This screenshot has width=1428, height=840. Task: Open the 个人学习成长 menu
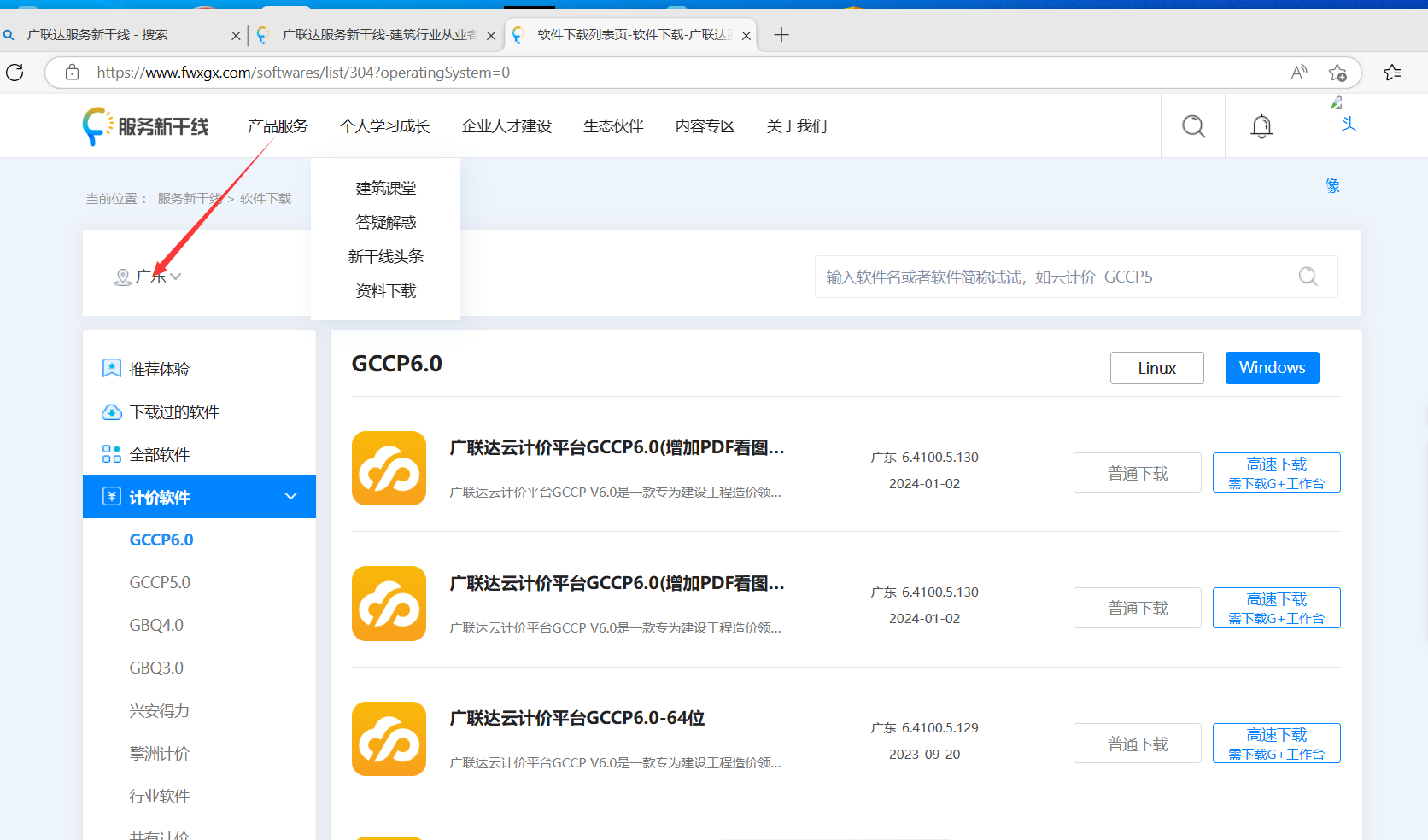pos(384,126)
